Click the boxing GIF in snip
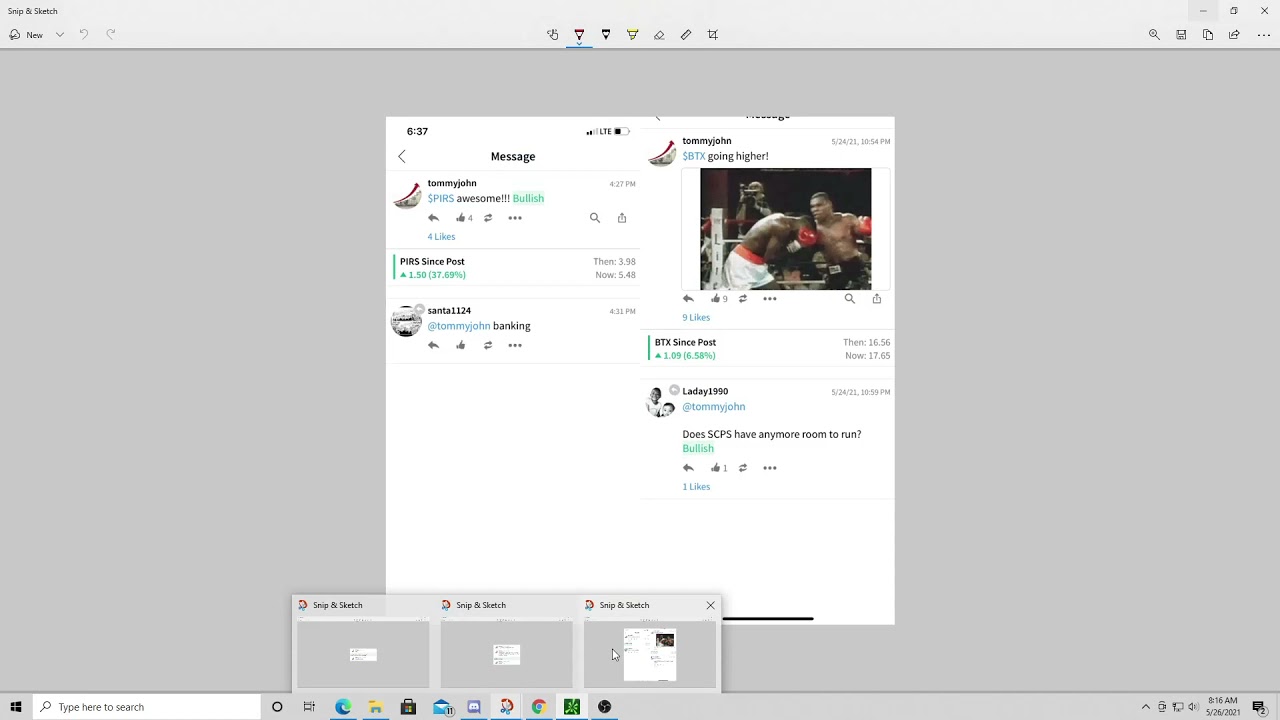Image resolution: width=1280 pixels, height=720 pixels. [x=786, y=229]
